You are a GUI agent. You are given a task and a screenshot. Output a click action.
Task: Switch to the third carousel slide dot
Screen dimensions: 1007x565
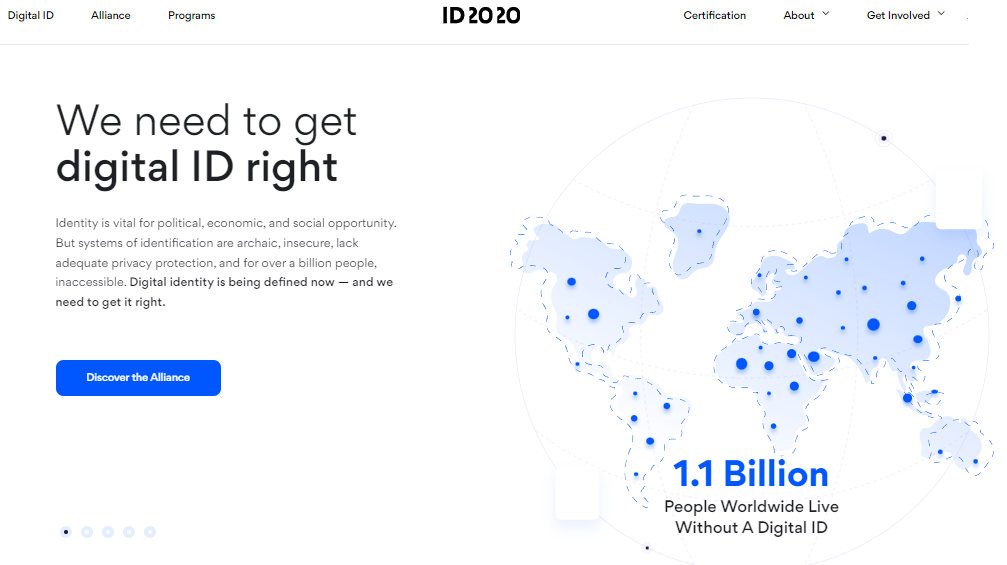108,532
